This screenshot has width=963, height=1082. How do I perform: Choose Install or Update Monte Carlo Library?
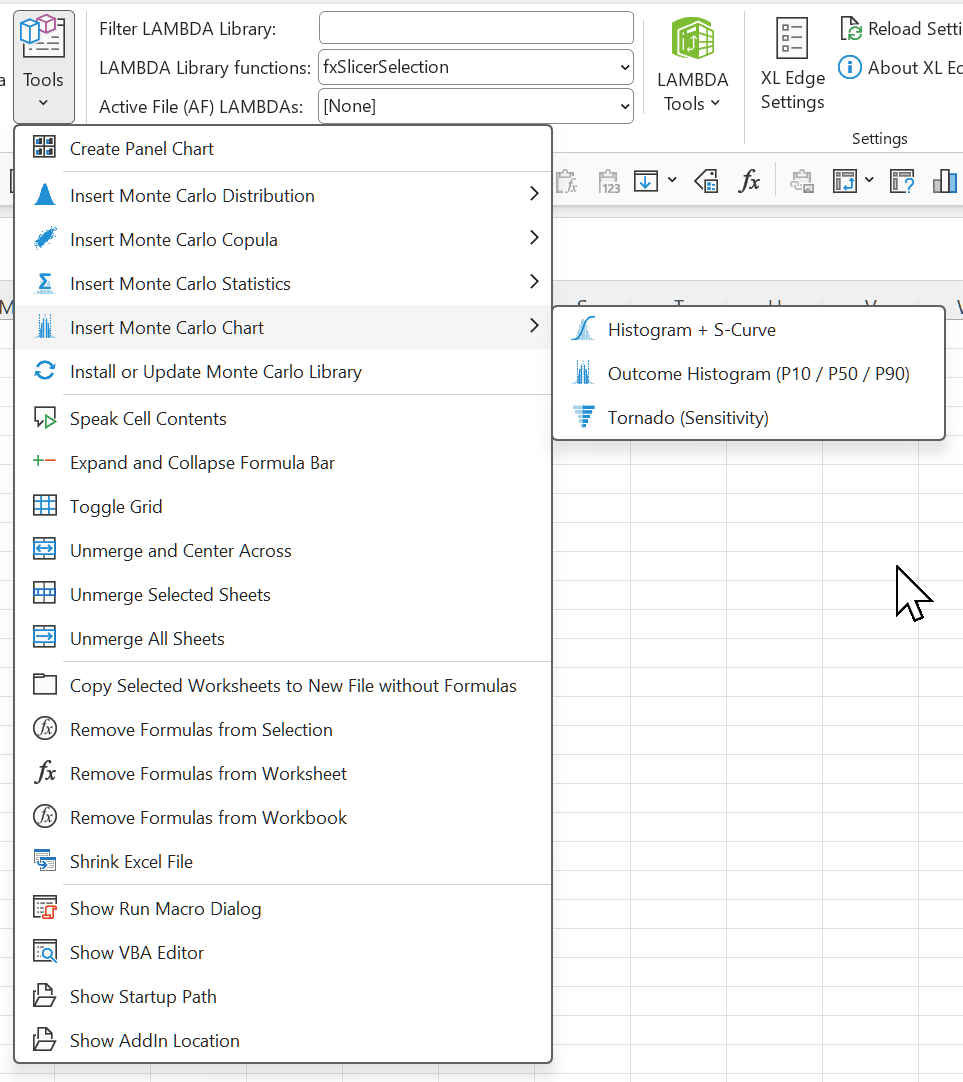(283, 372)
